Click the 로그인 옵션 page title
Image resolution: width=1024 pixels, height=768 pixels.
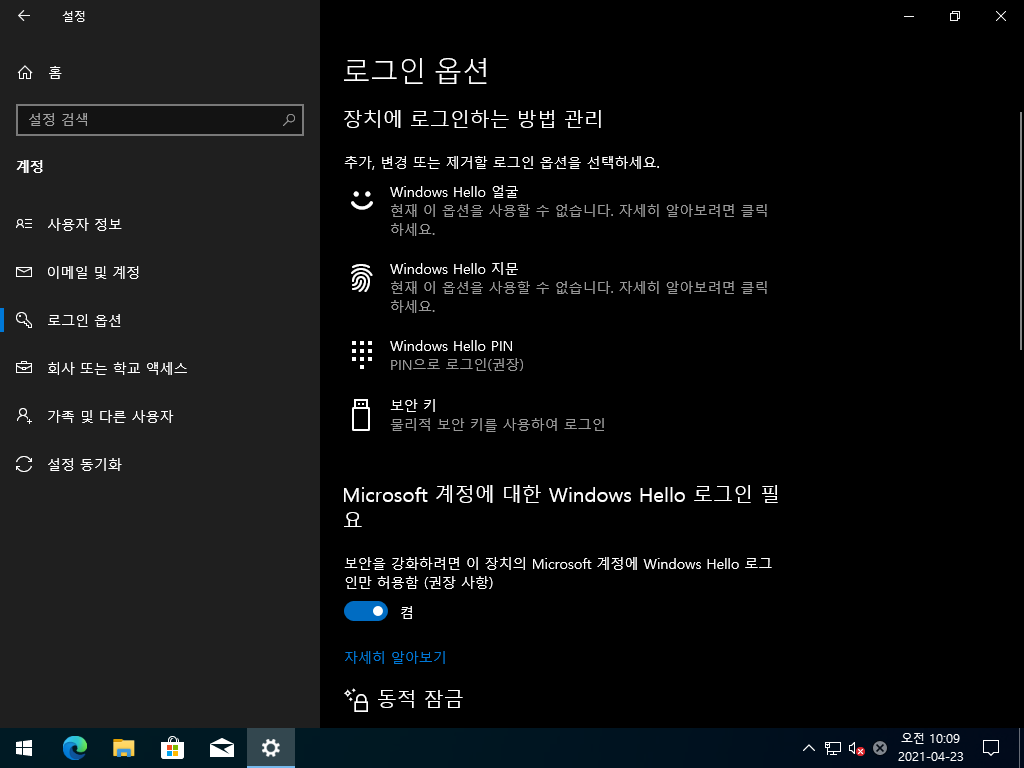coord(416,71)
